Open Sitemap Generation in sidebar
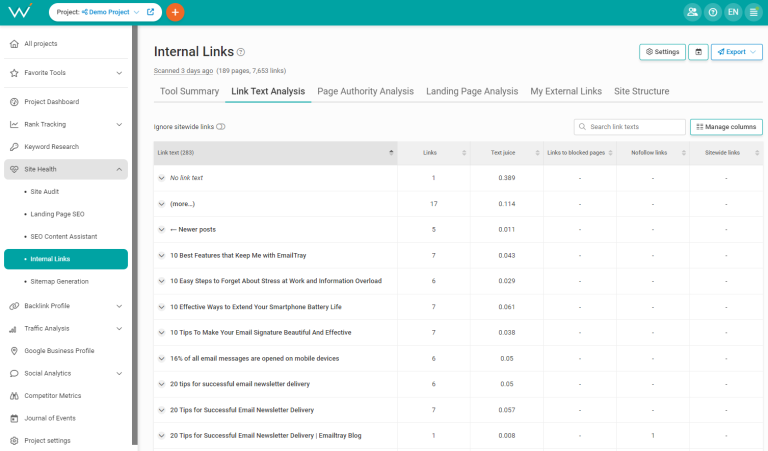 [59, 282]
